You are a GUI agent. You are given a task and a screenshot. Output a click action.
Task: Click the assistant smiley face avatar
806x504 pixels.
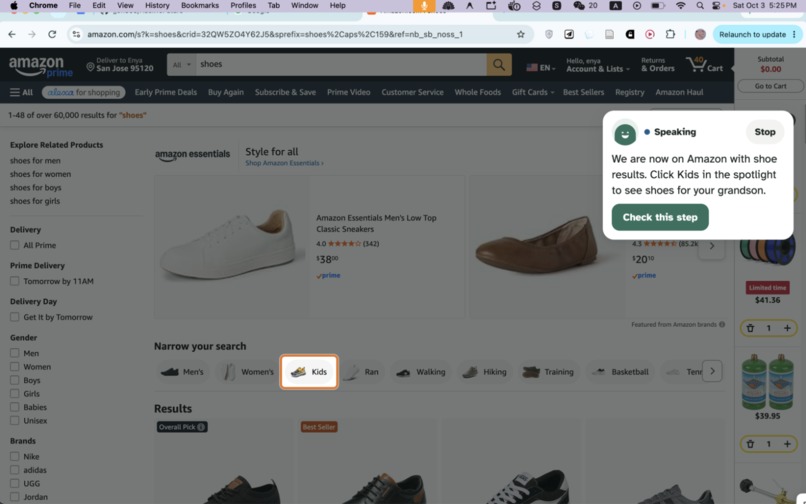pyautogui.click(x=625, y=134)
